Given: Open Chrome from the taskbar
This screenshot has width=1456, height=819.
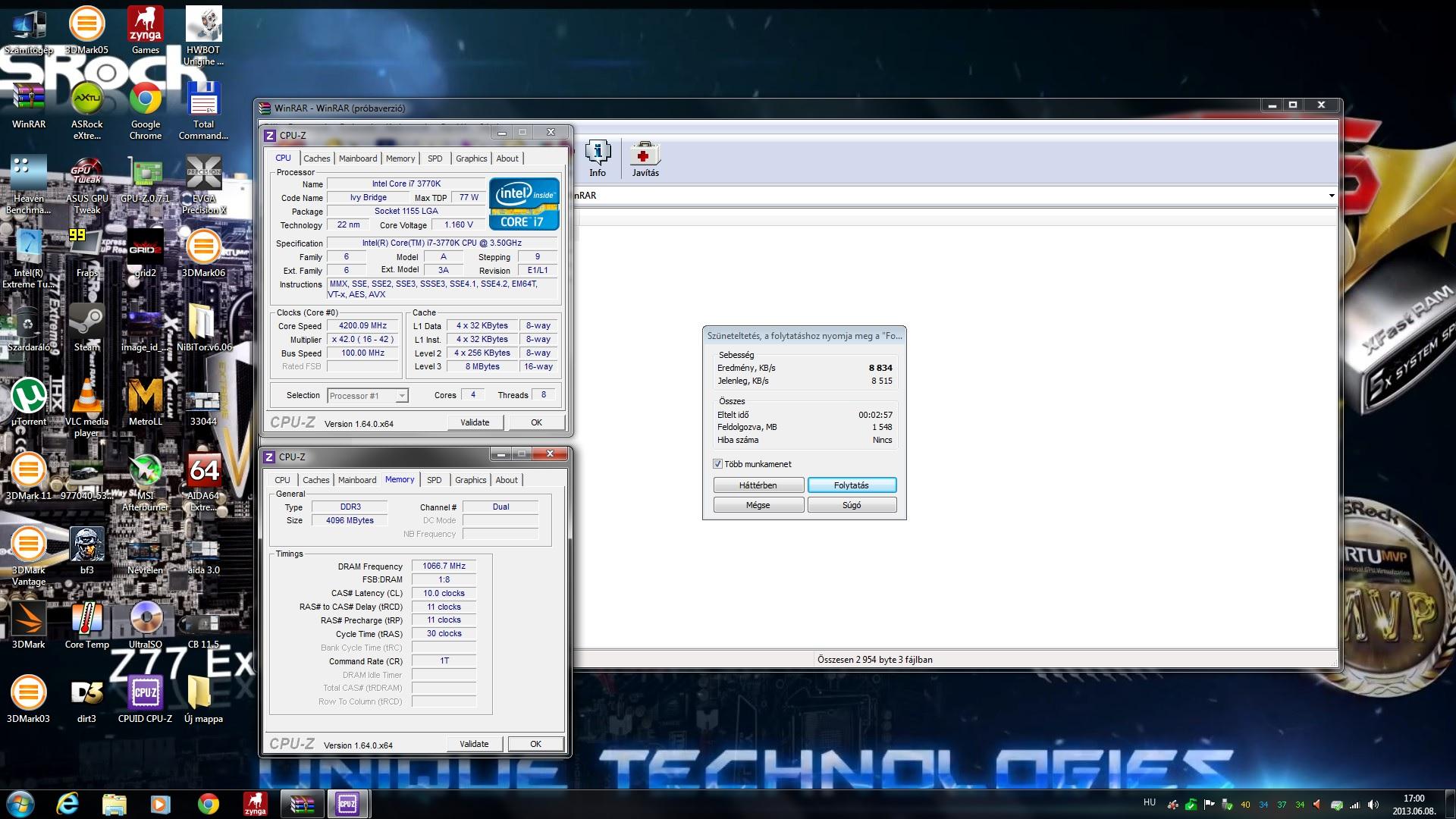Looking at the screenshot, I should click(x=208, y=804).
